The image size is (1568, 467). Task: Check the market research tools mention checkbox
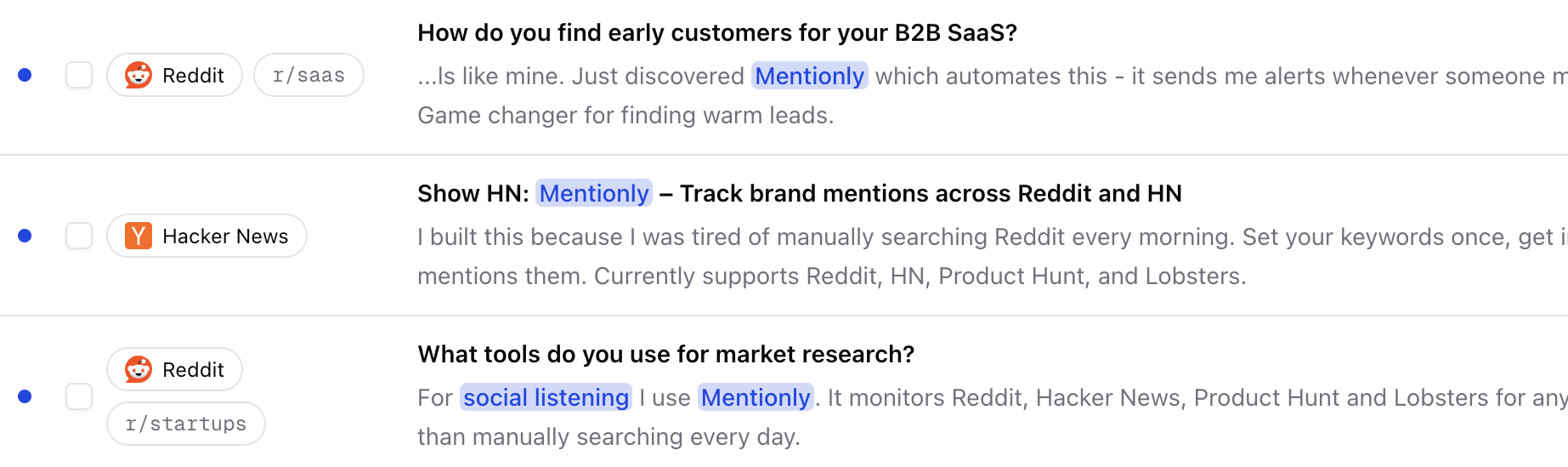(x=79, y=396)
